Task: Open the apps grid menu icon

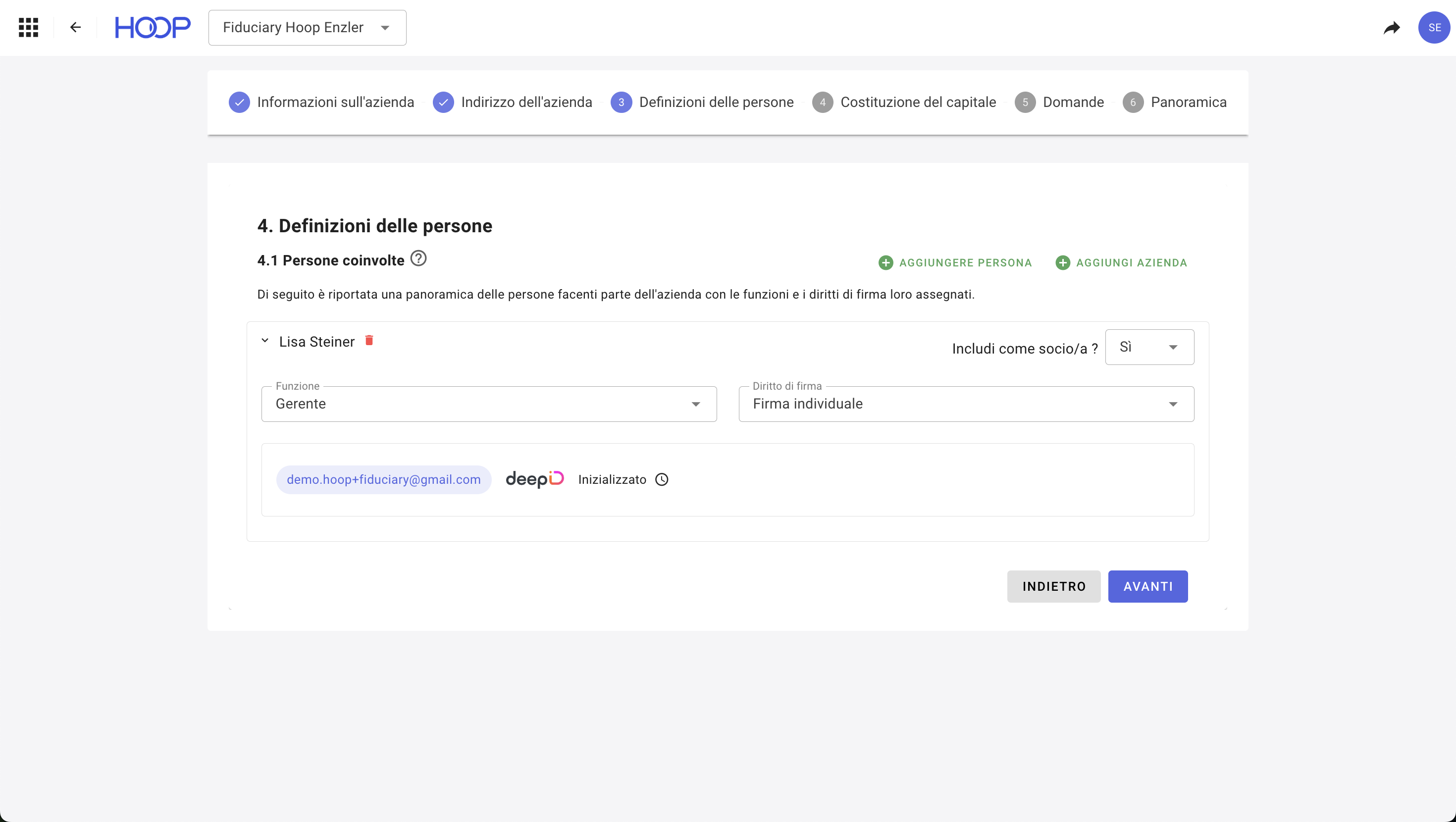Action: pos(28,27)
